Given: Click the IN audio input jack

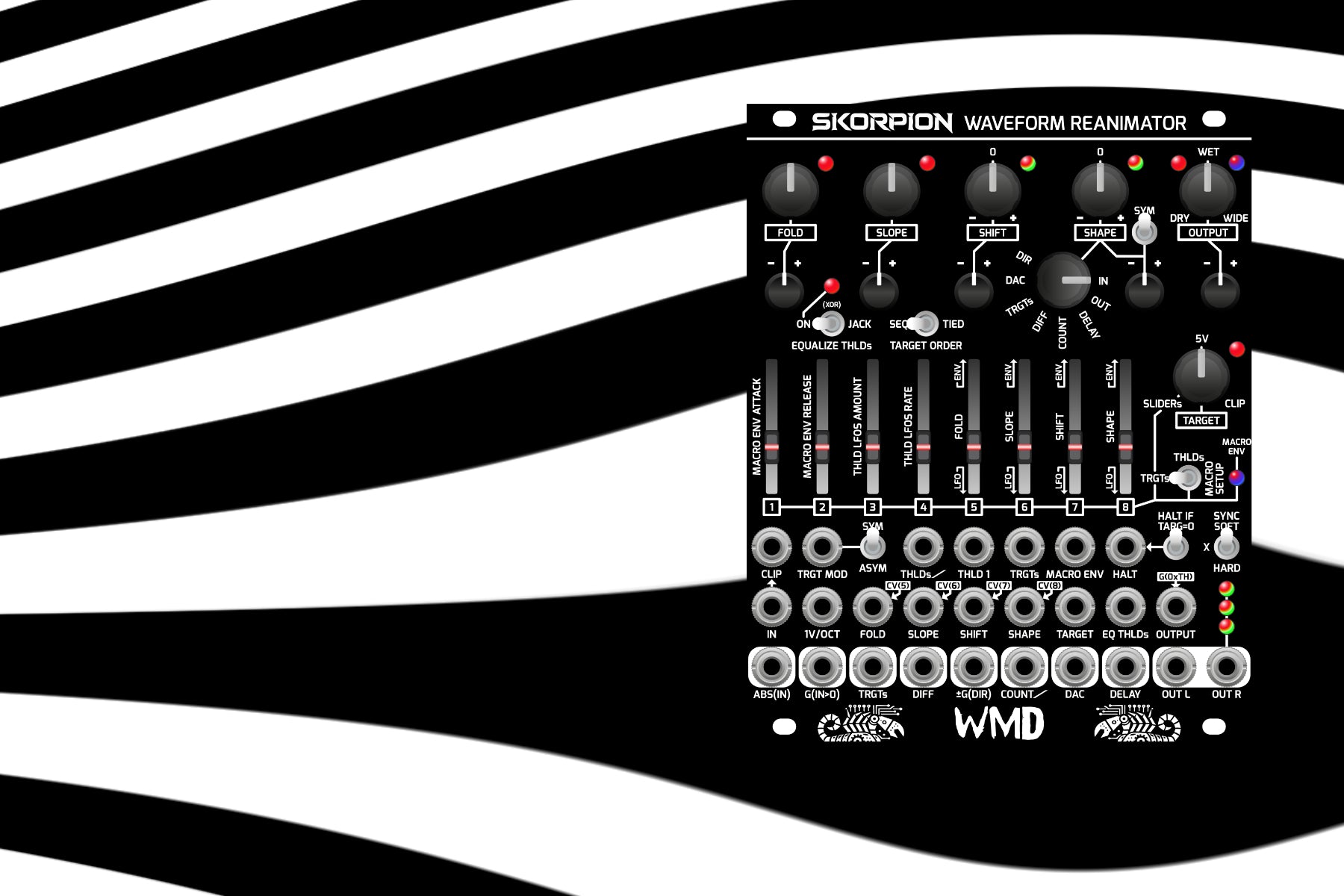Looking at the screenshot, I should (771, 608).
